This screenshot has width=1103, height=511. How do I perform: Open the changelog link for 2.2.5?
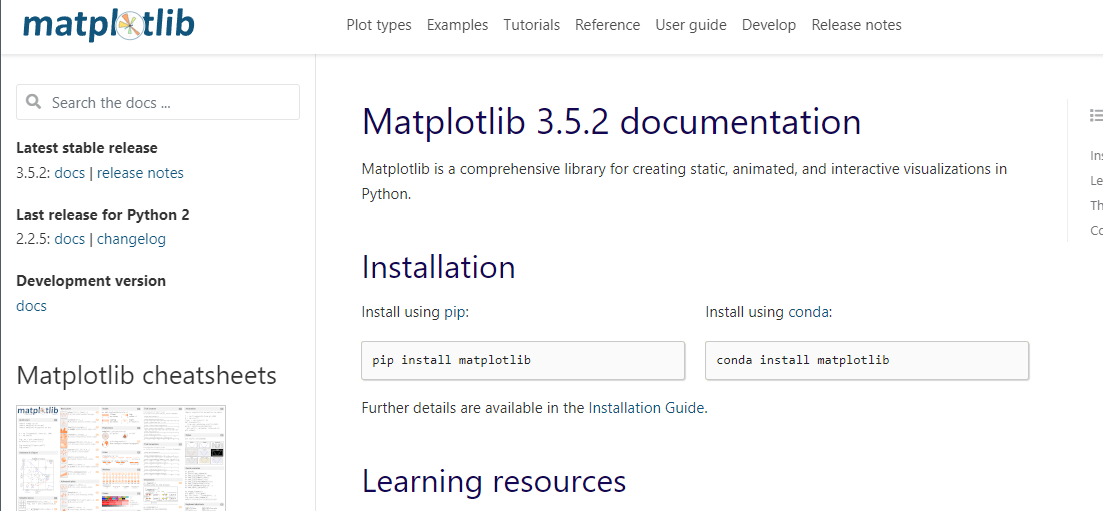(x=132, y=239)
